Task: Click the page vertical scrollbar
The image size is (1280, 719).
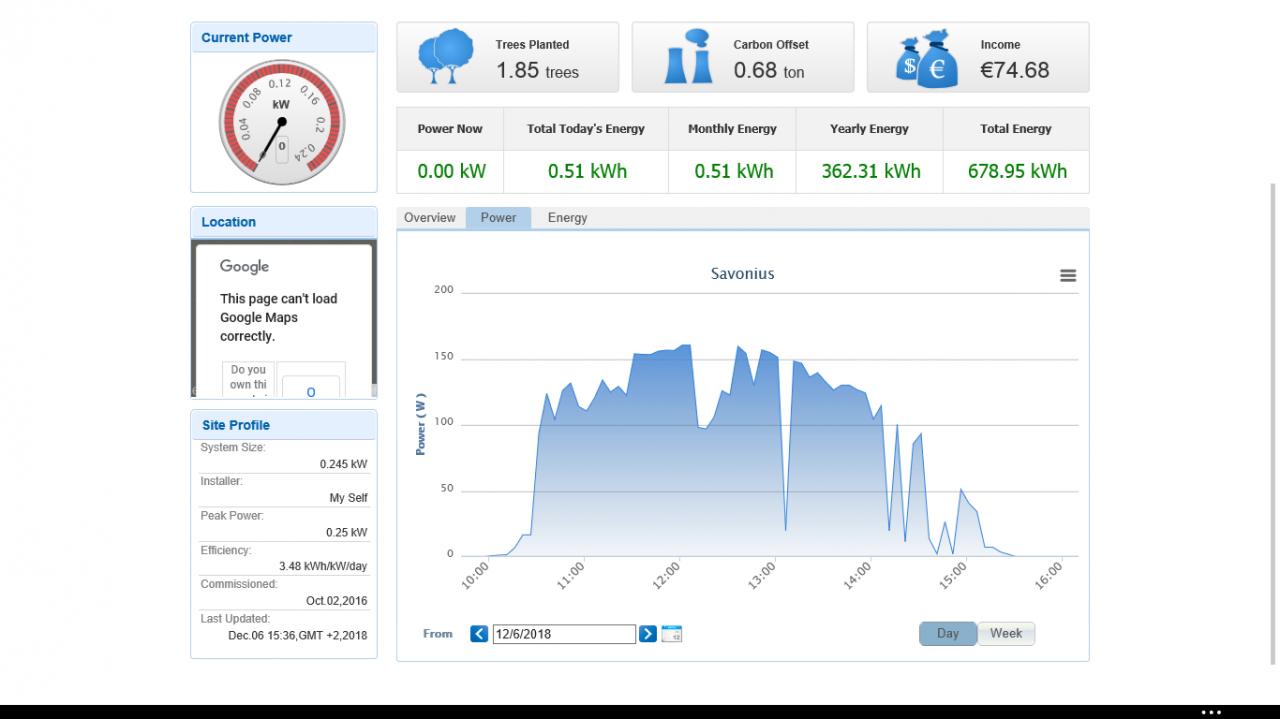Action: (x=1273, y=424)
